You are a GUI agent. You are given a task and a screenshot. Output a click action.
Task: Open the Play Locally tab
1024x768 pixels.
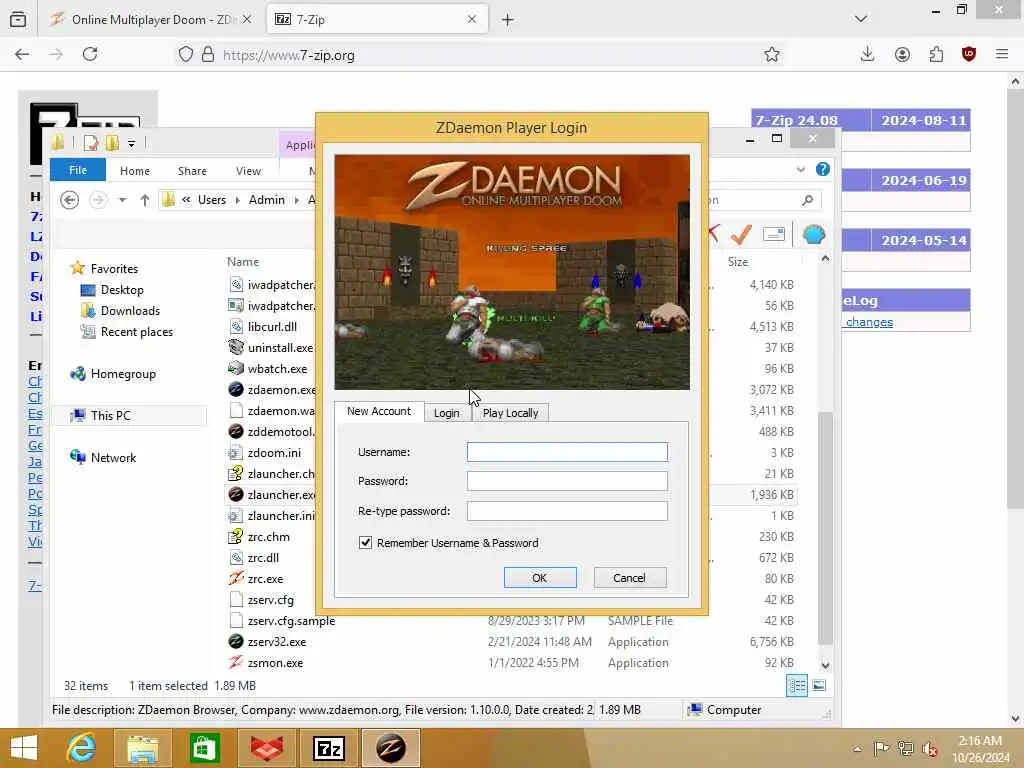tap(510, 413)
